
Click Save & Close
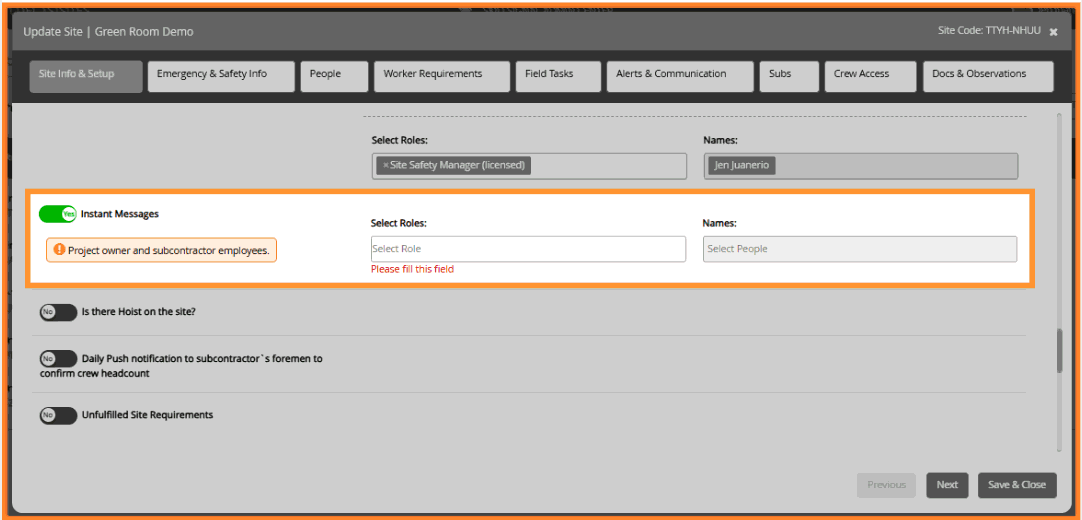[x=1017, y=485]
